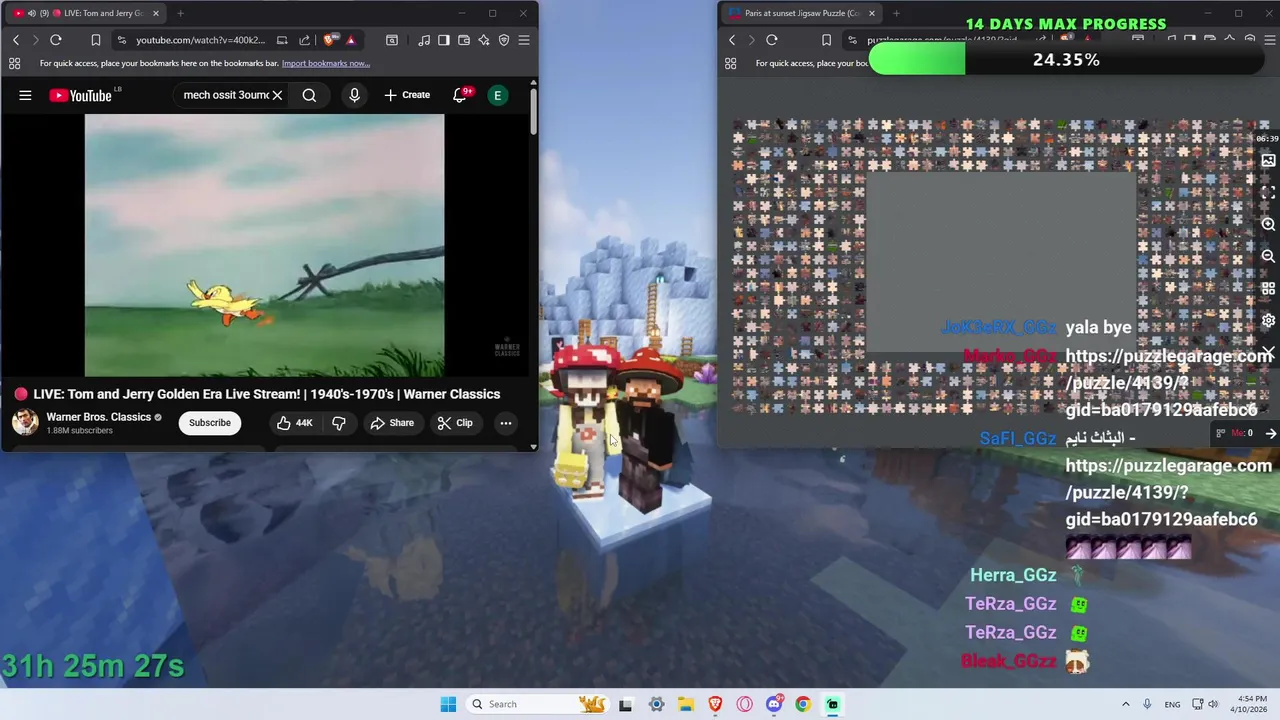Enter fullscreen from puzzle sidebar
1280x720 pixels.
[x=1268, y=192]
